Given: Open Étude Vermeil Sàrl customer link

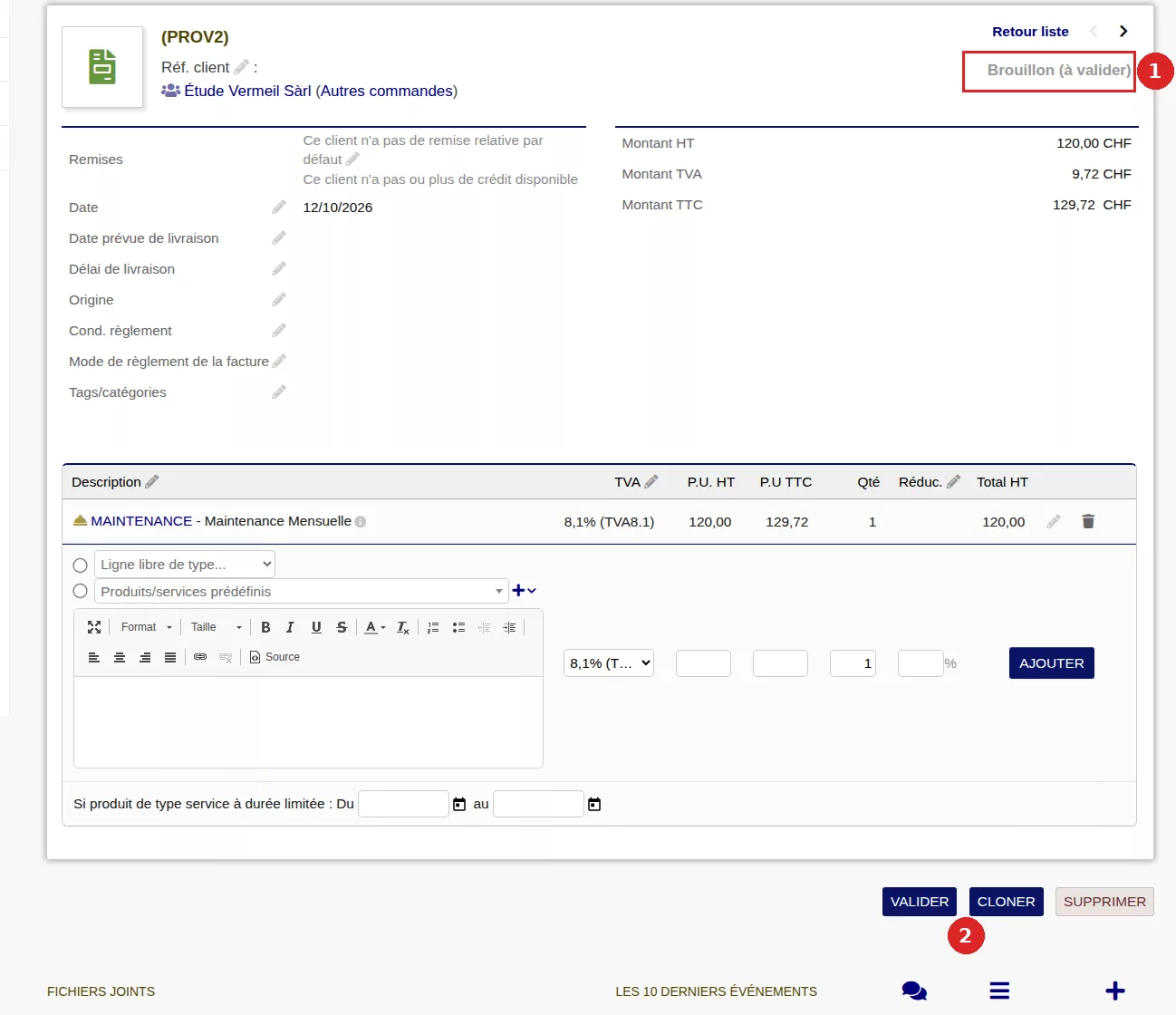Looking at the screenshot, I should point(247,91).
